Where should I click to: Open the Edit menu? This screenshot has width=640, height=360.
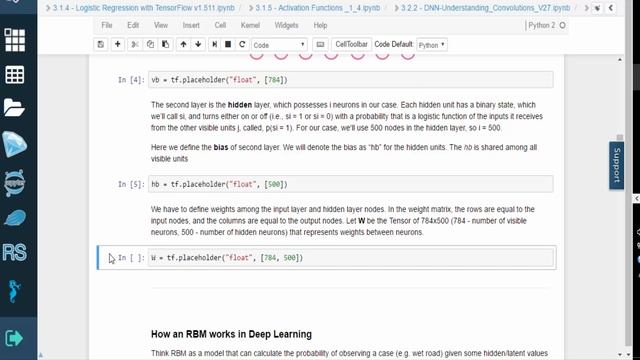(x=133, y=25)
